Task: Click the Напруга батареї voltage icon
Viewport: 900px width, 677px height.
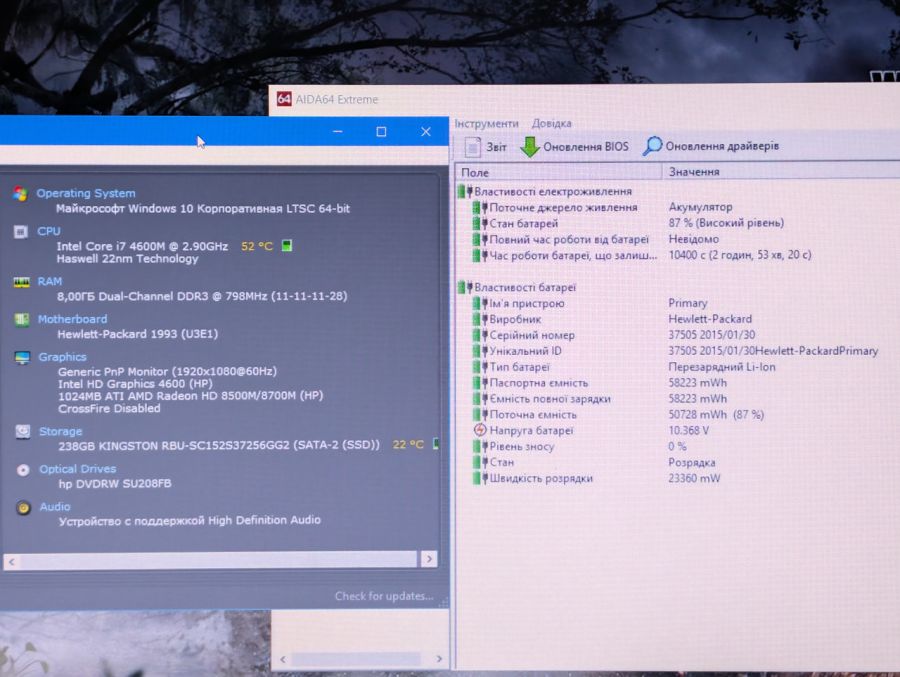Action: (480, 430)
